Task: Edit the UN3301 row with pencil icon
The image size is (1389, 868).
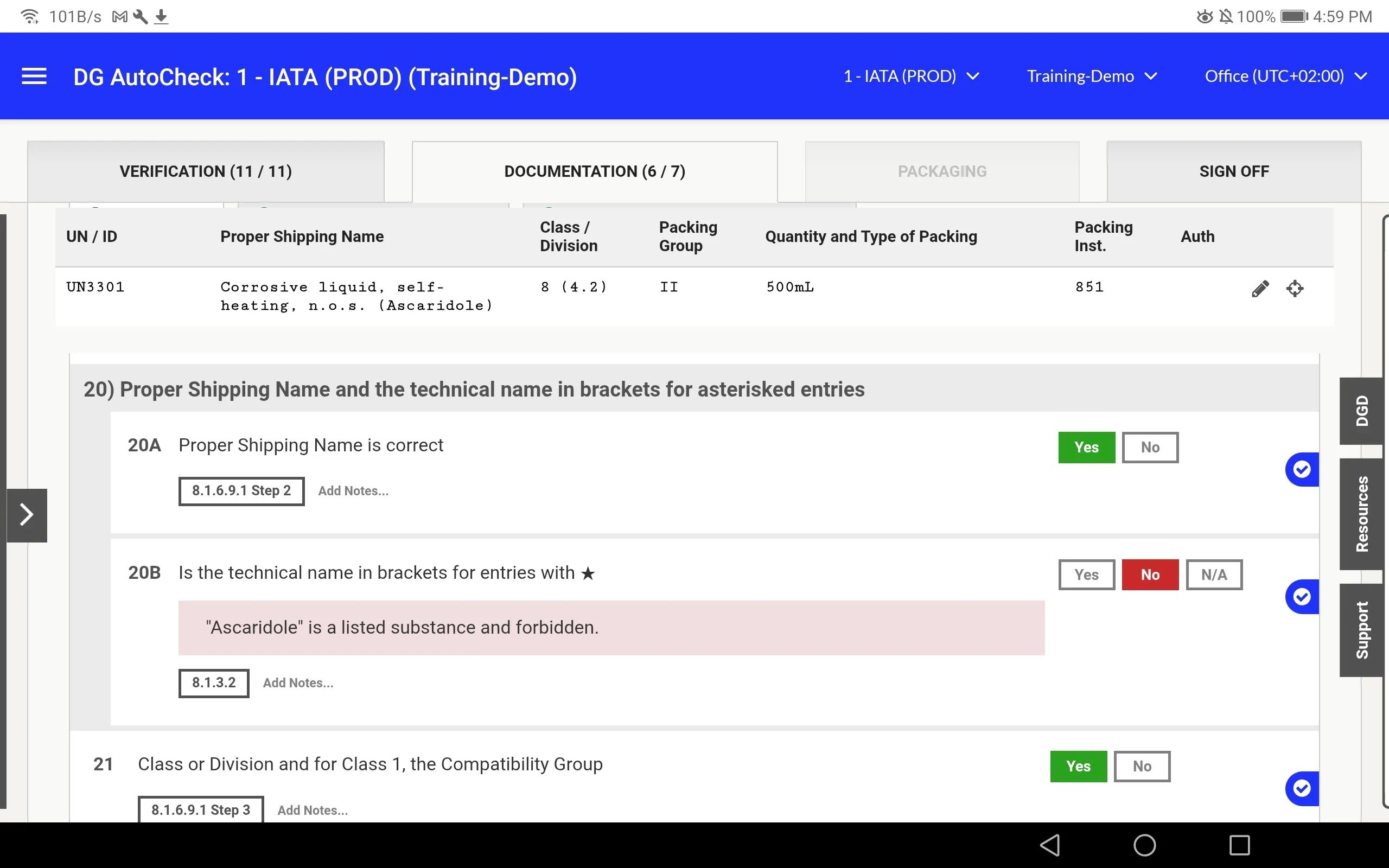Action: tap(1260, 288)
